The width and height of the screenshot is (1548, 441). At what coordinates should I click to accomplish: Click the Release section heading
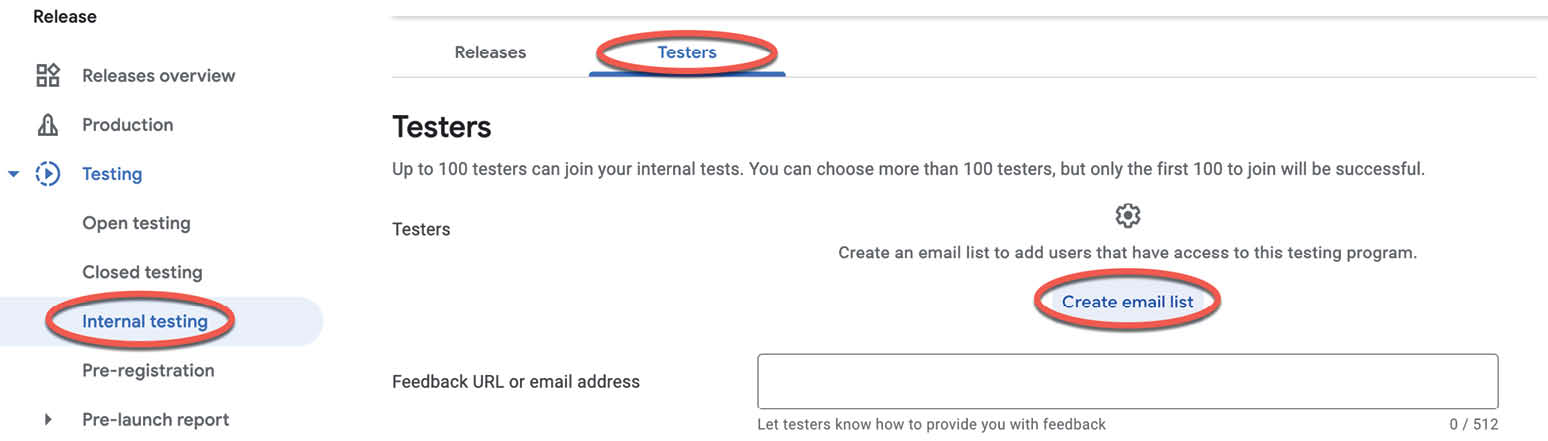(65, 17)
